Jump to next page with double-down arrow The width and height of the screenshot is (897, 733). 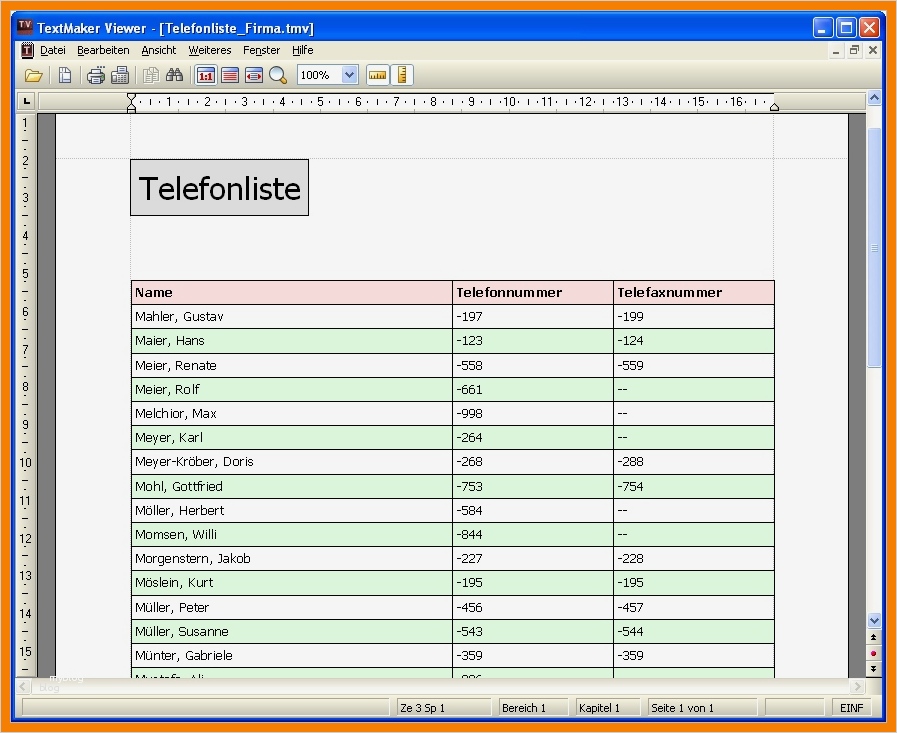874,668
